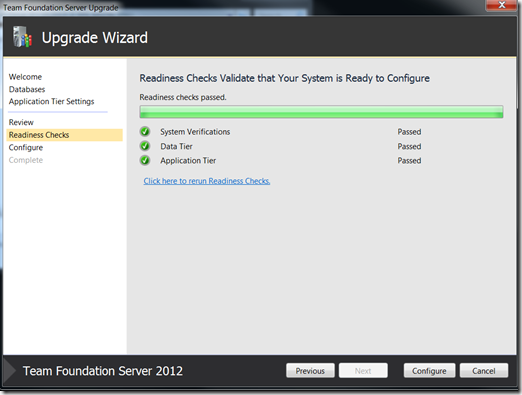Click the disabled Next button
This screenshot has height=395, width=522.
[x=363, y=371]
